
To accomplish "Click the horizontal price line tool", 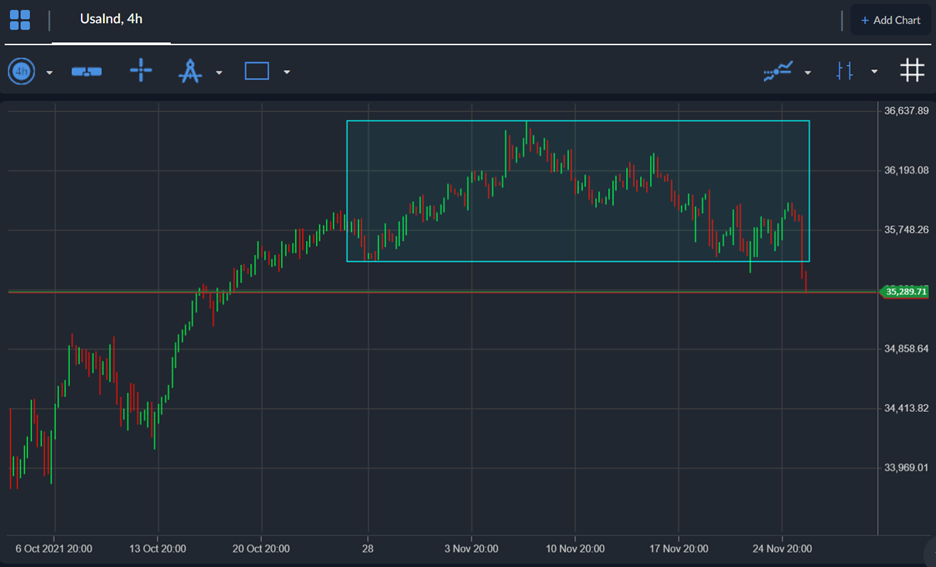I will (x=87, y=72).
